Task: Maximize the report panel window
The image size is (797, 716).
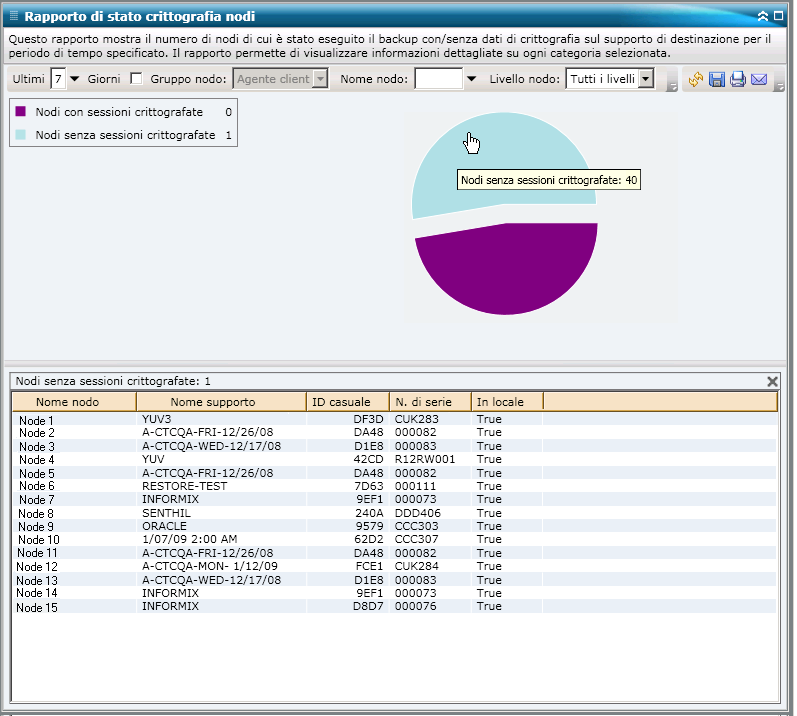Action: (x=779, y=16)
